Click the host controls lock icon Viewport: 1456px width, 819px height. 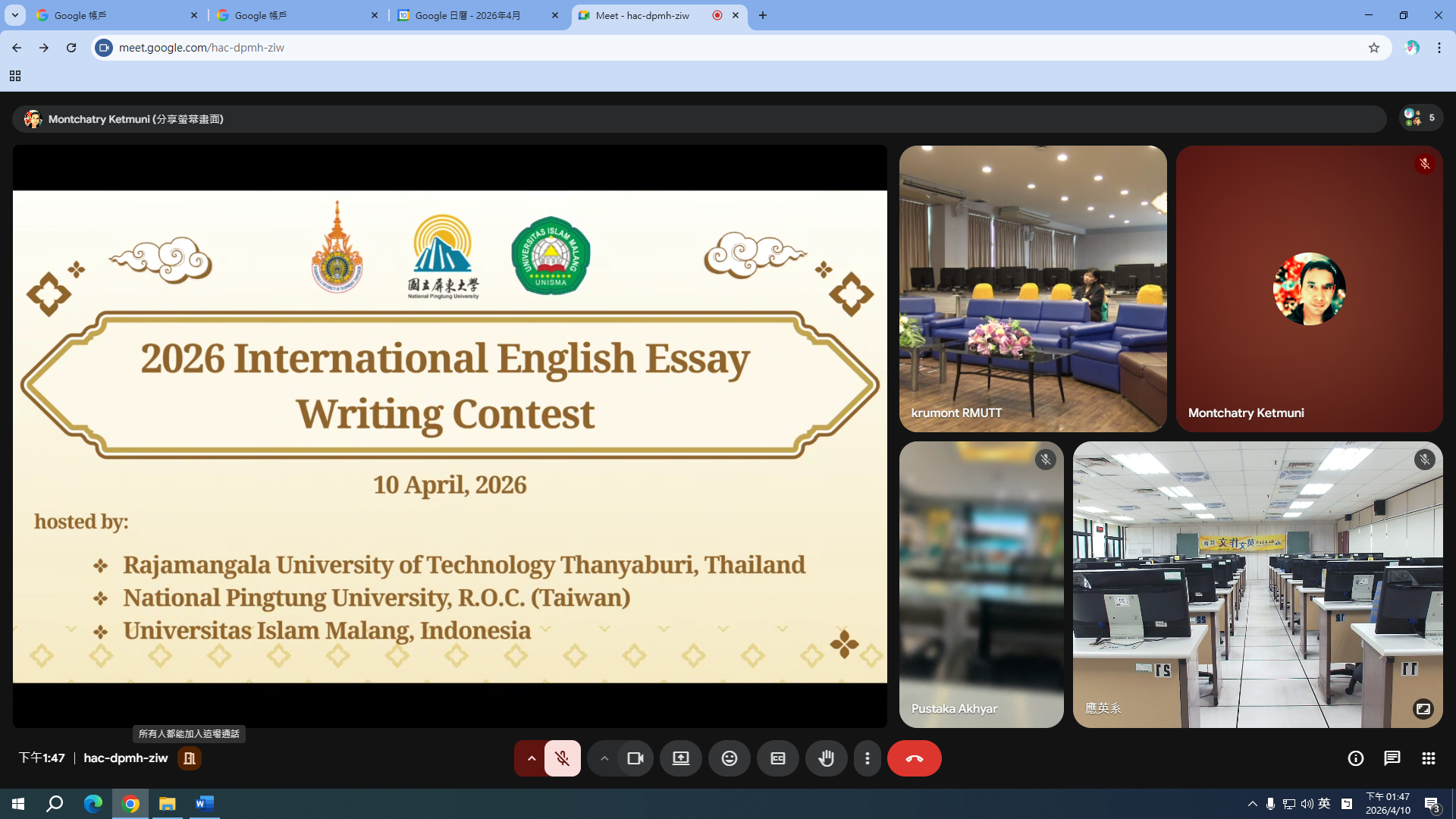[x=189, y=758]
